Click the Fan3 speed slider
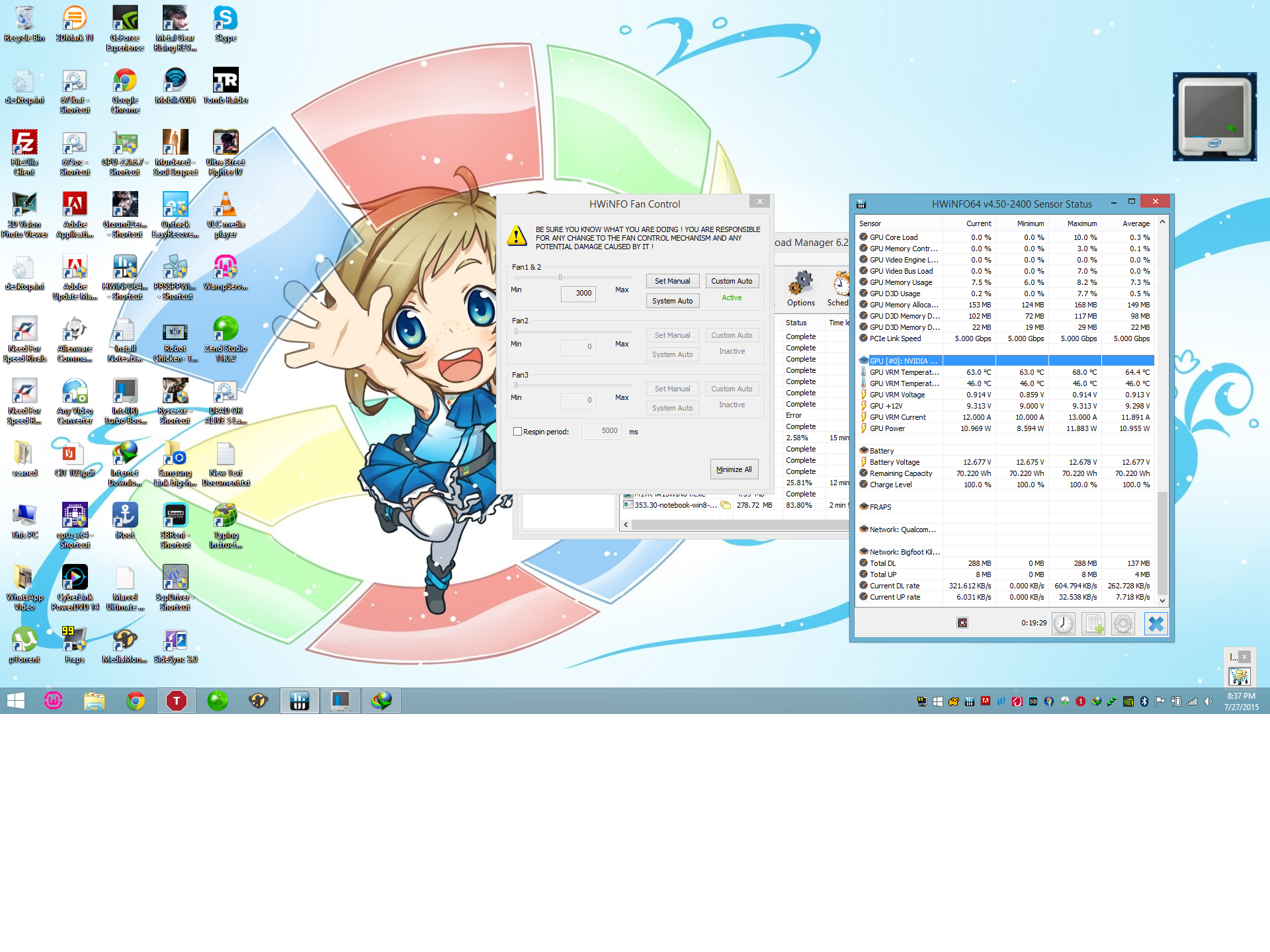Screen dimensions: 1270x952 point(573,385)
